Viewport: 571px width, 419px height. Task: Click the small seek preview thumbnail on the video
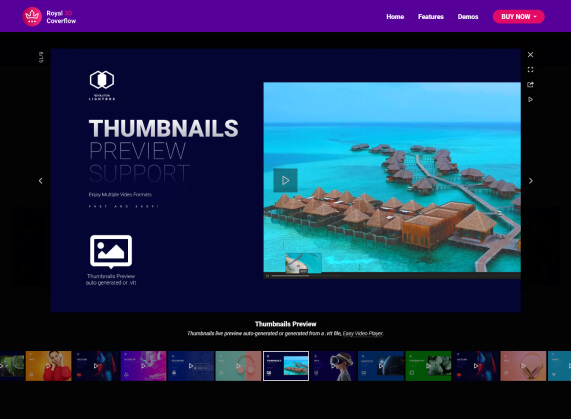(303, 263)
